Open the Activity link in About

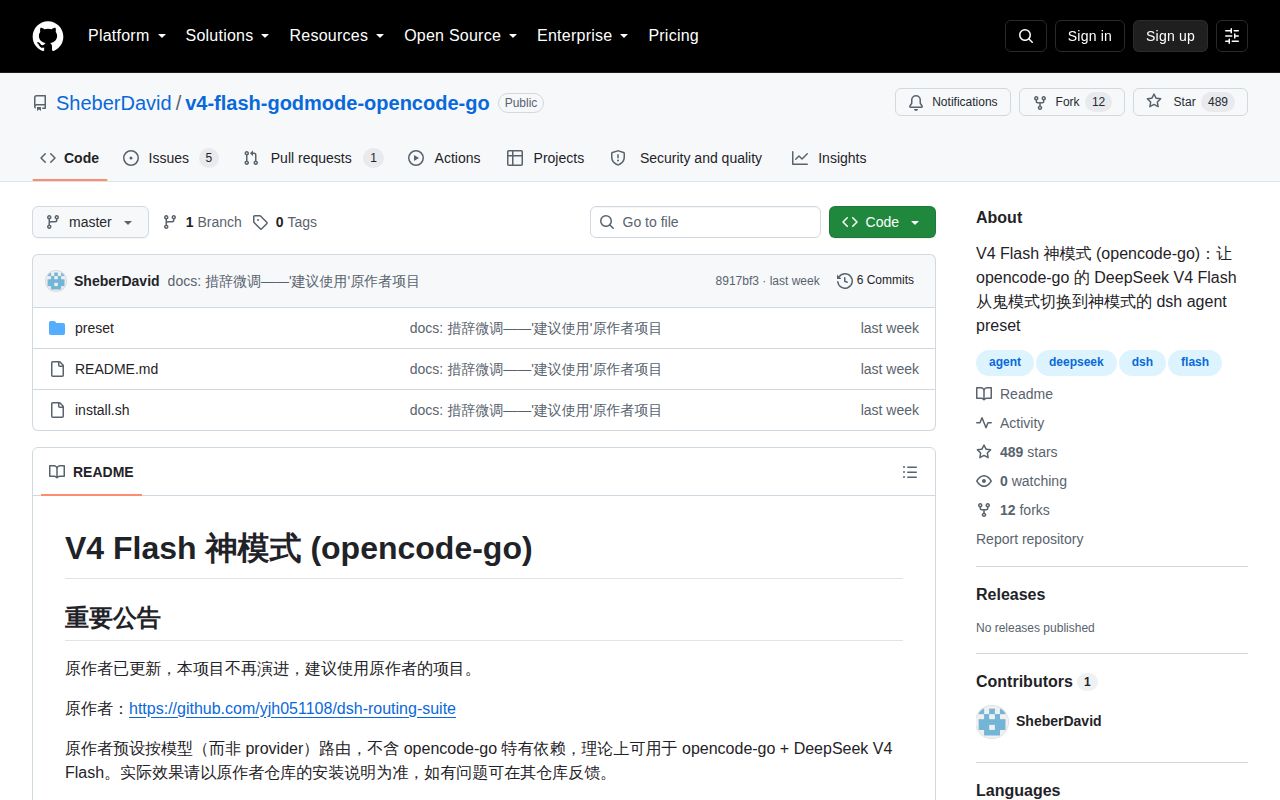[1011, 423]
